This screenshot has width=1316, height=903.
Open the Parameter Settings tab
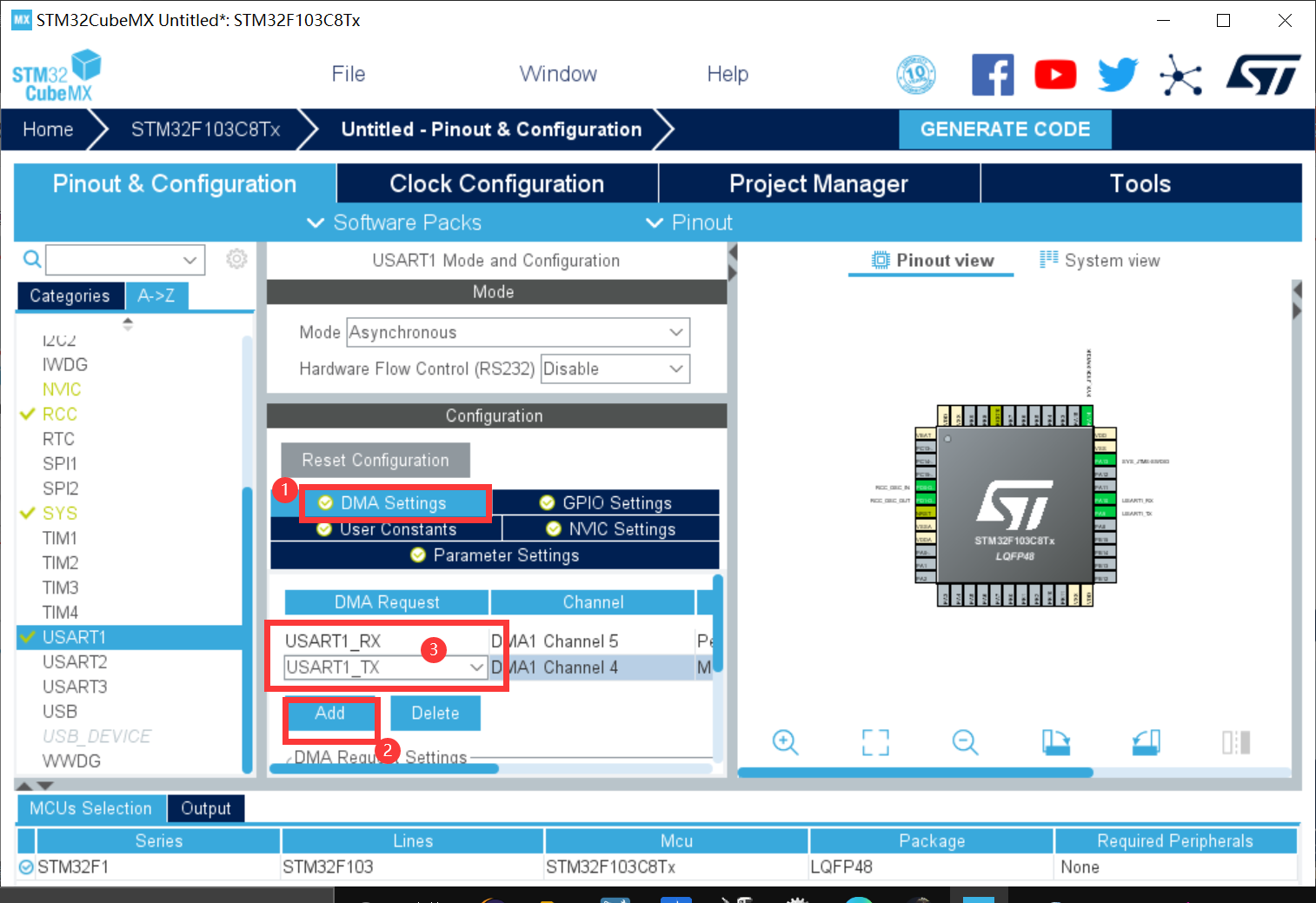point(495,555)
